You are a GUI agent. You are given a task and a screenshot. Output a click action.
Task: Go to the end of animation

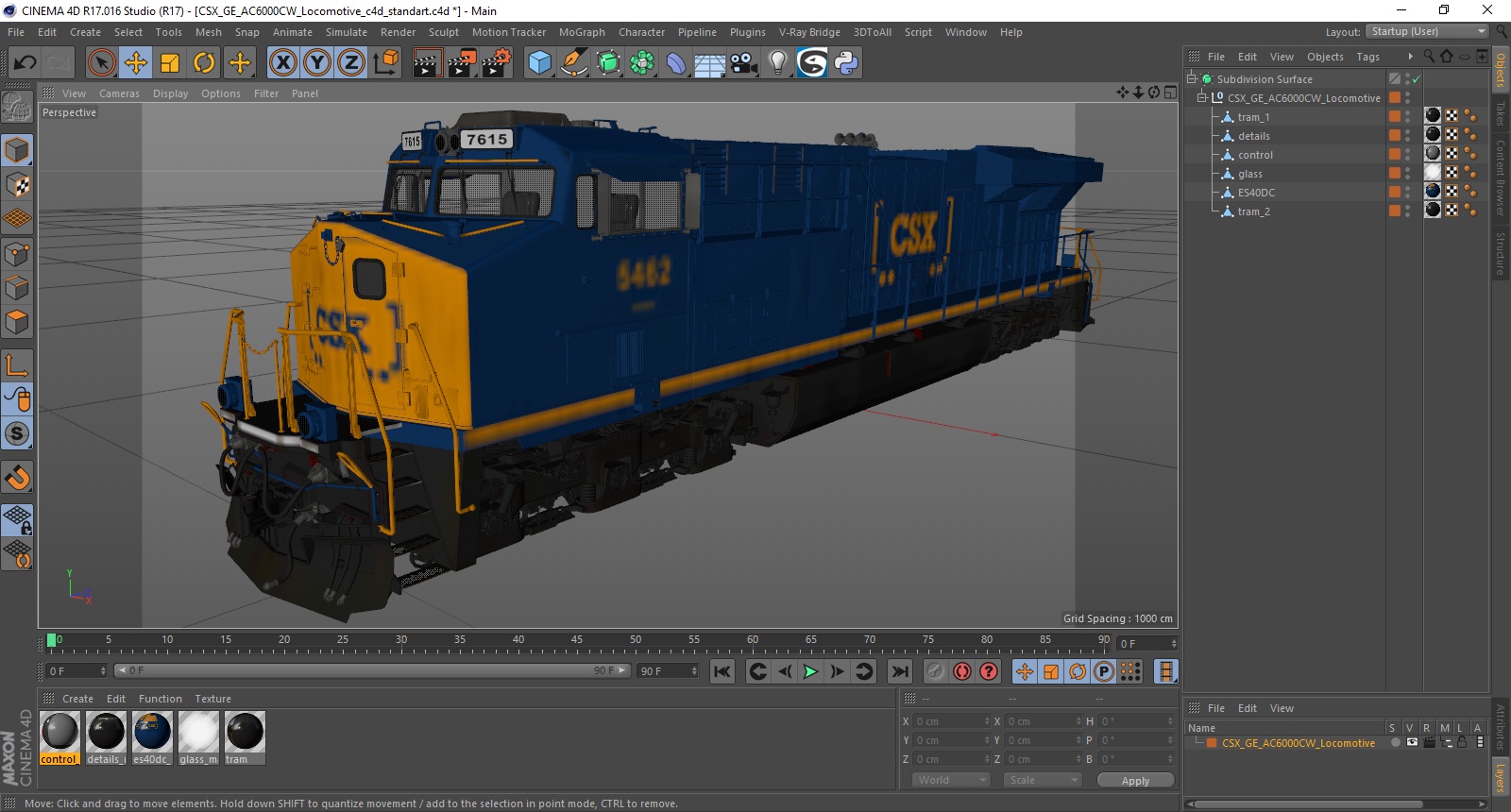point(900,671)
